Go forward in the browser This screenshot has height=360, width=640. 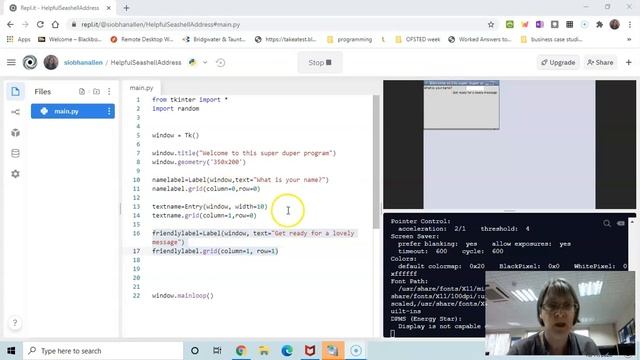pyautogui.click(x=25, y=24)
